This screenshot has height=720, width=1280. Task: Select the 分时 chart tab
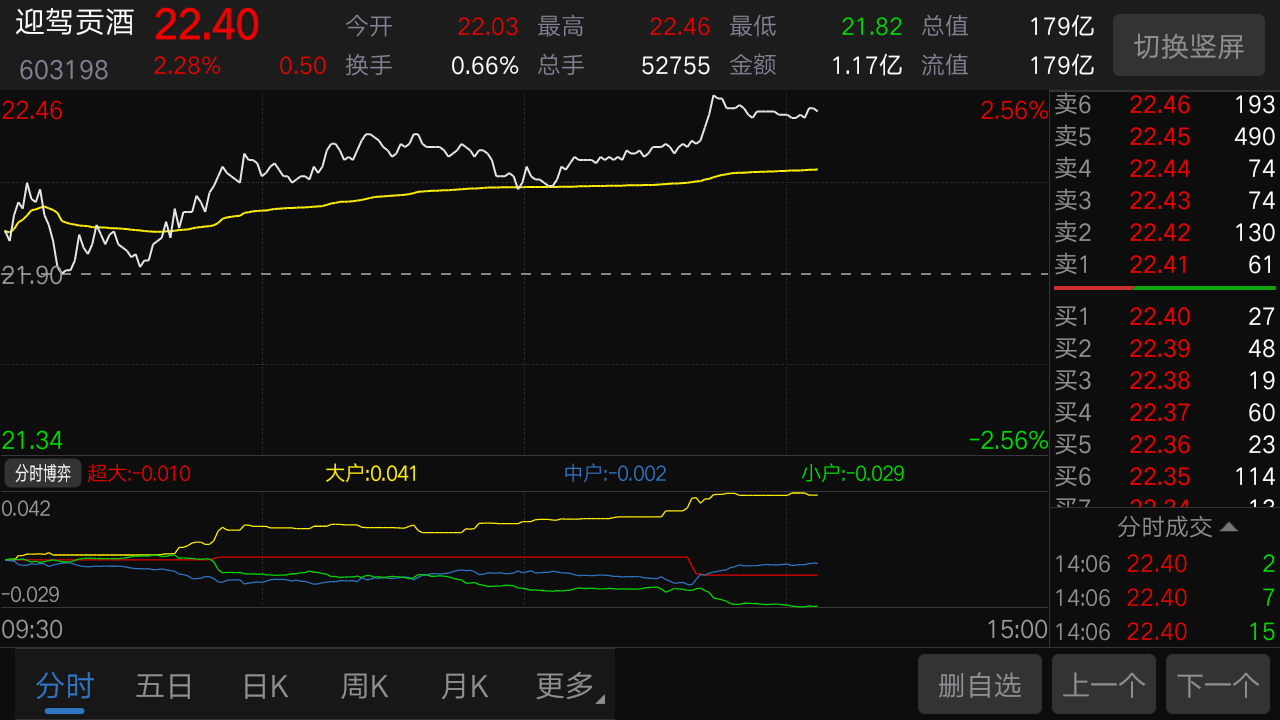[65, 686]
